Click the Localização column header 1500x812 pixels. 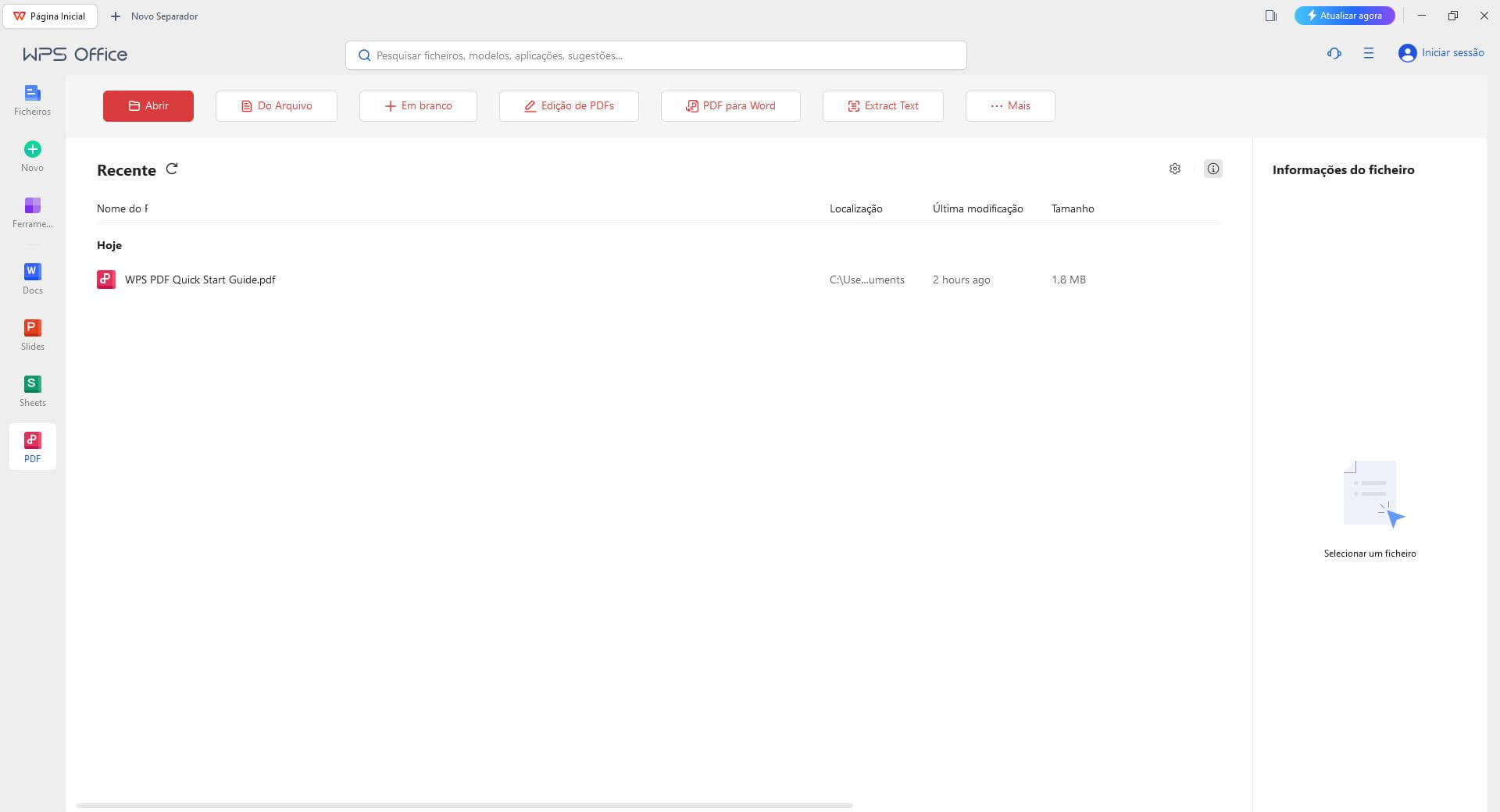click(x=856, y=208)
